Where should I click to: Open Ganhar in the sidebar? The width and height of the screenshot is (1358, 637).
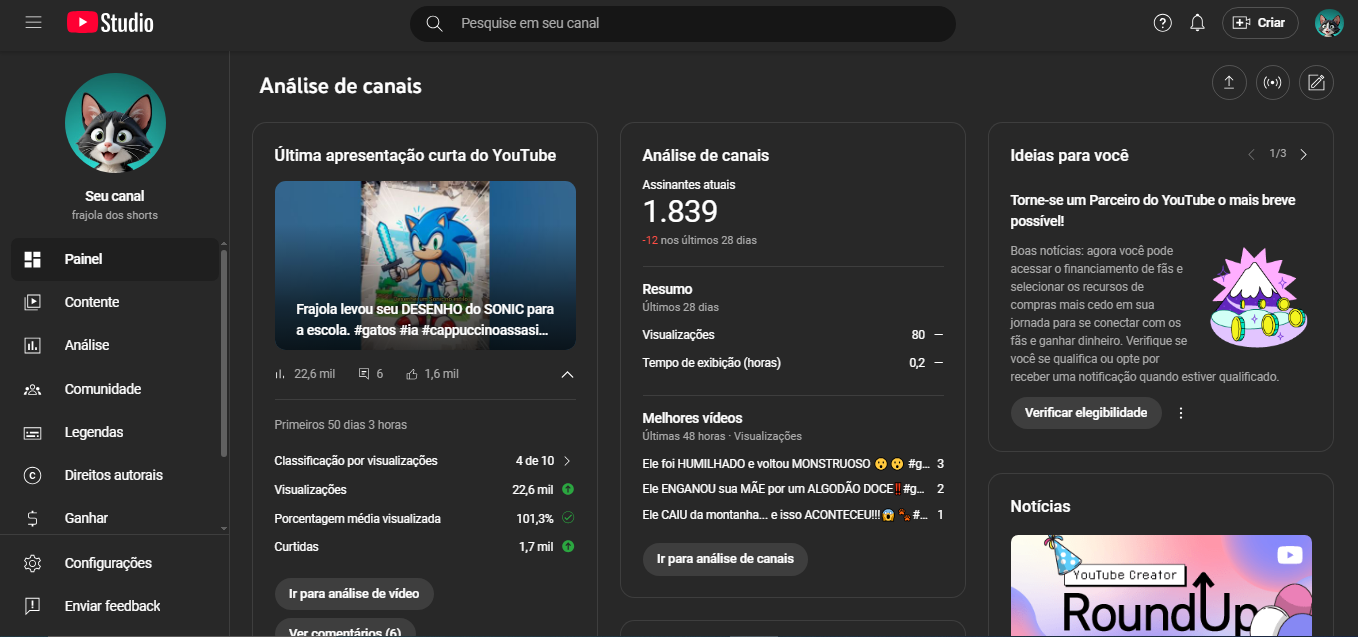point(115,518)
